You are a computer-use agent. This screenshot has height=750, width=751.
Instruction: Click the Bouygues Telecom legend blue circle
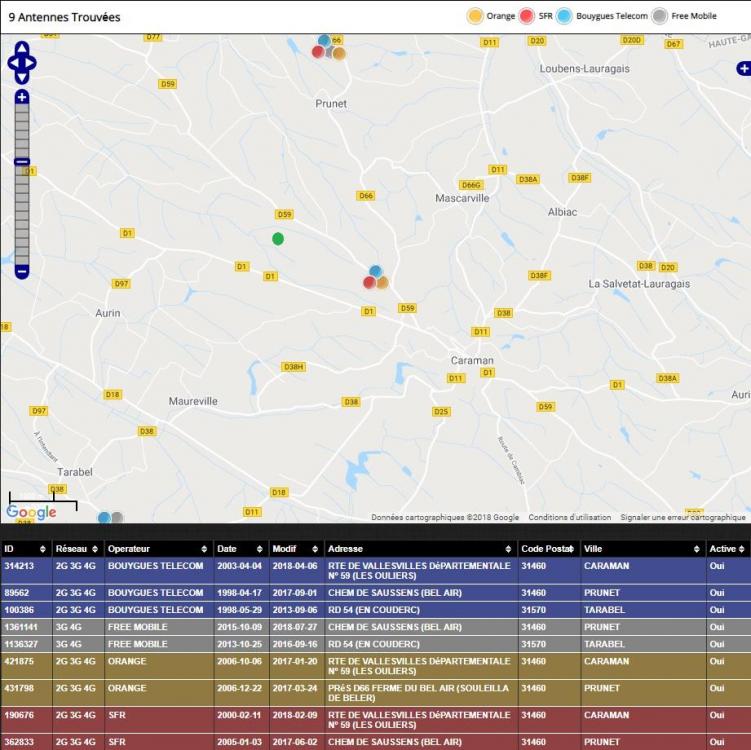pyautogui.click(x=564, y=16)
